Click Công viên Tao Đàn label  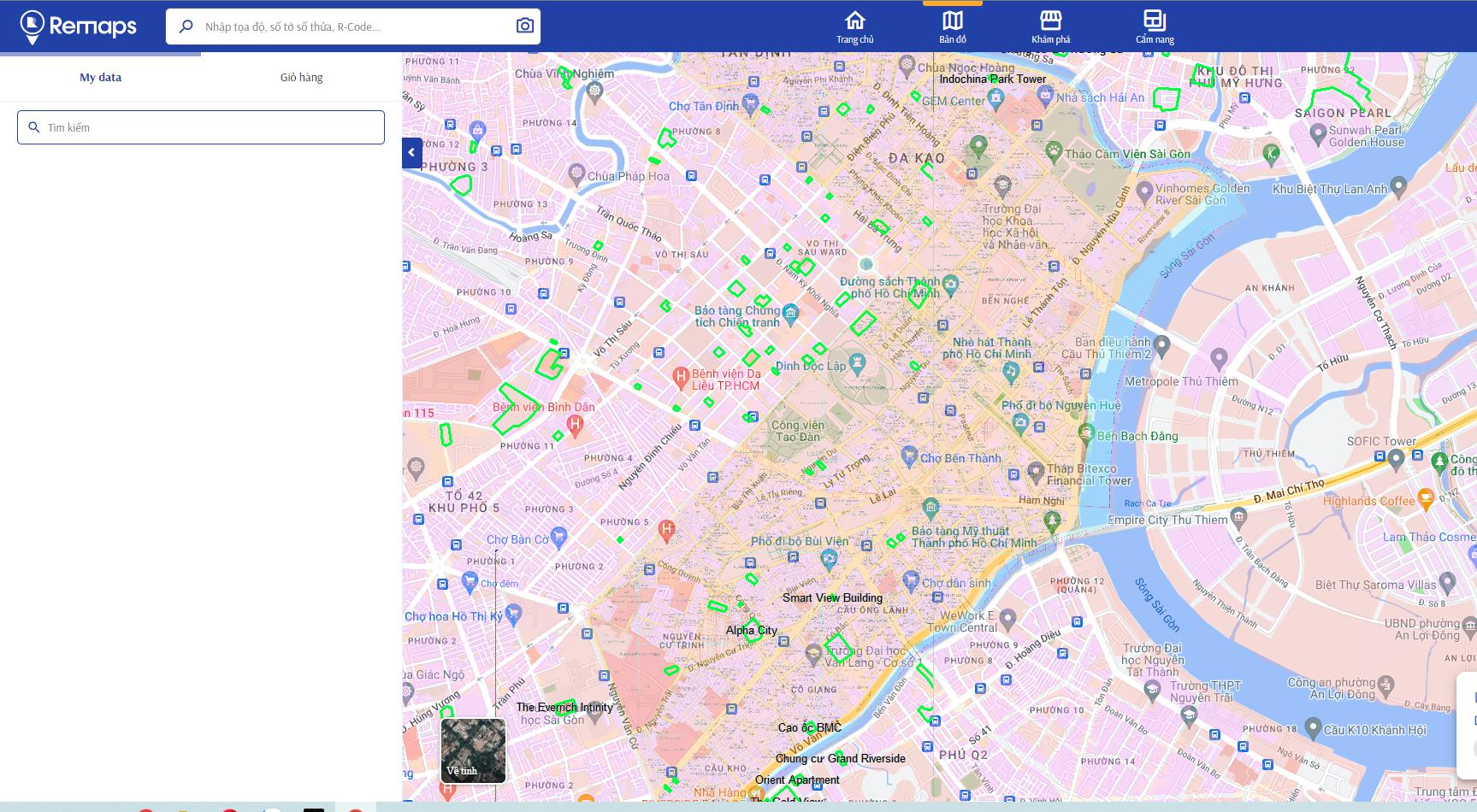coord(797,431)
